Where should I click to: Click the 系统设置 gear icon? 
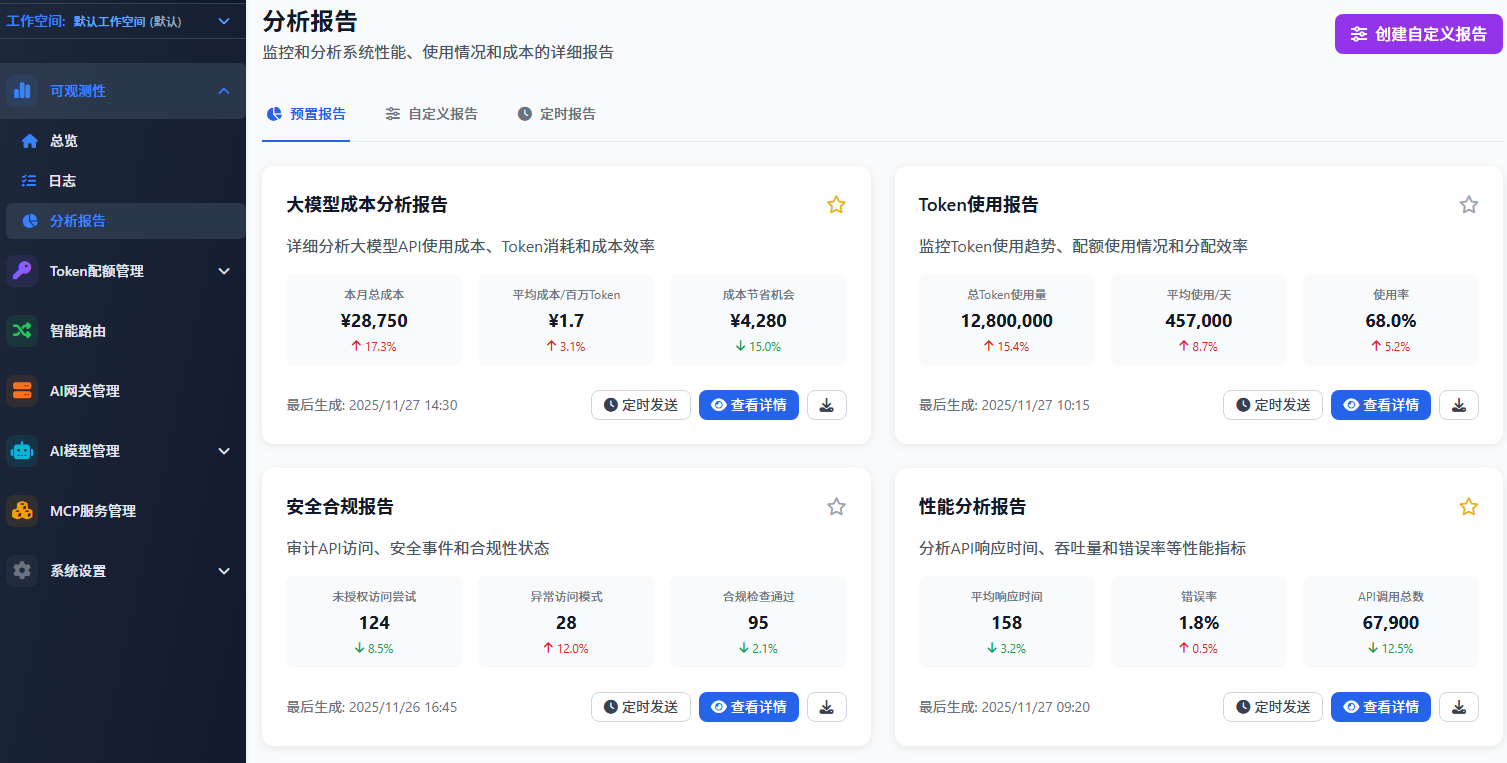pyautogui.click(x=22, y=571)
